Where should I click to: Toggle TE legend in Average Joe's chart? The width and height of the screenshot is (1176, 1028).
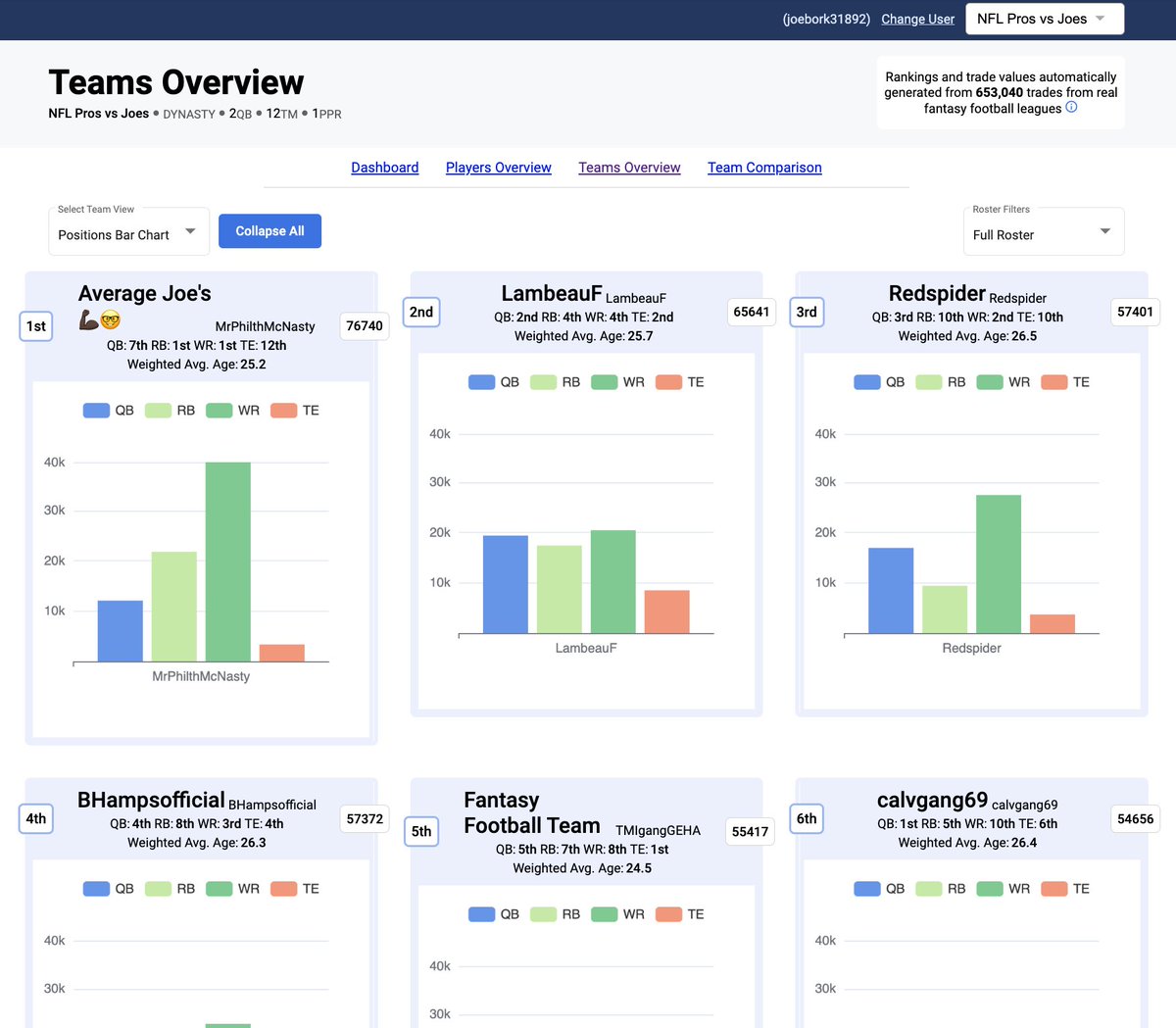pyautogui.click(x=295, y=411)
